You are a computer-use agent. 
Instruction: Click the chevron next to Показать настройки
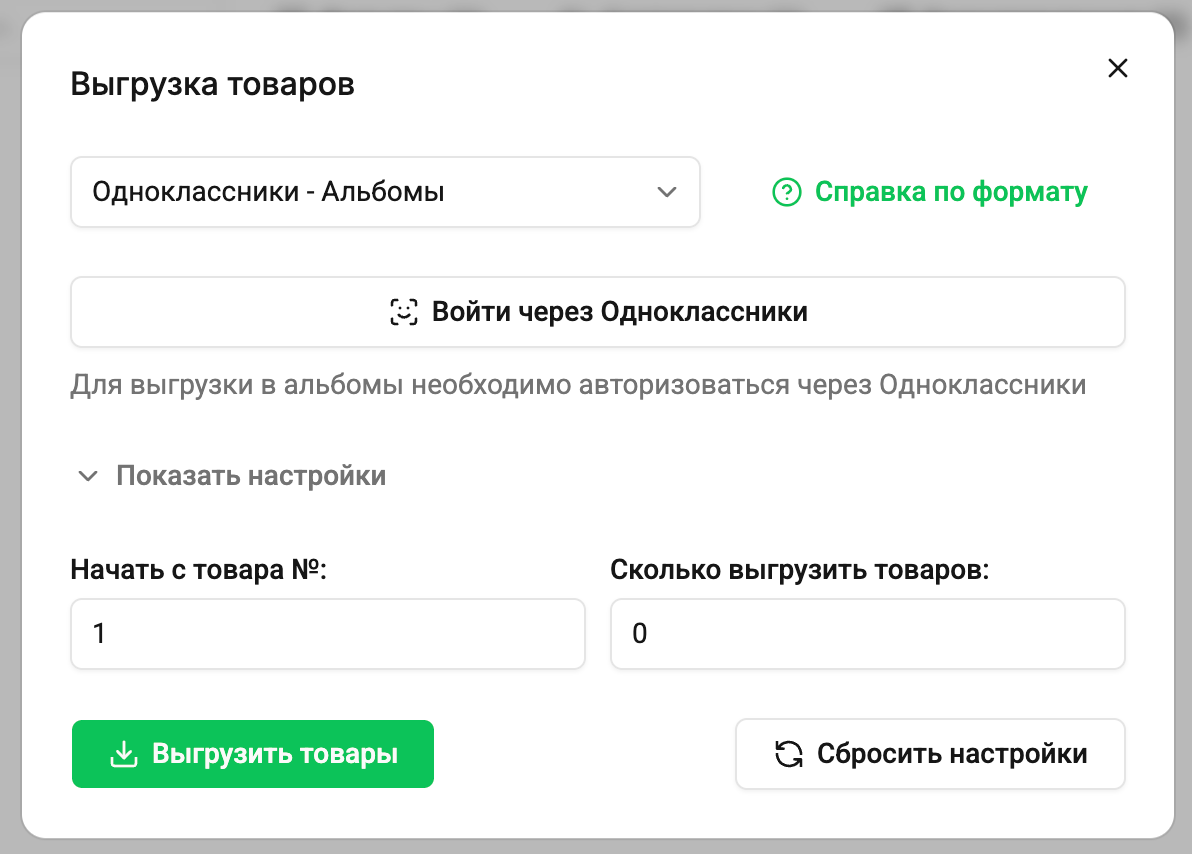point(88,476)
